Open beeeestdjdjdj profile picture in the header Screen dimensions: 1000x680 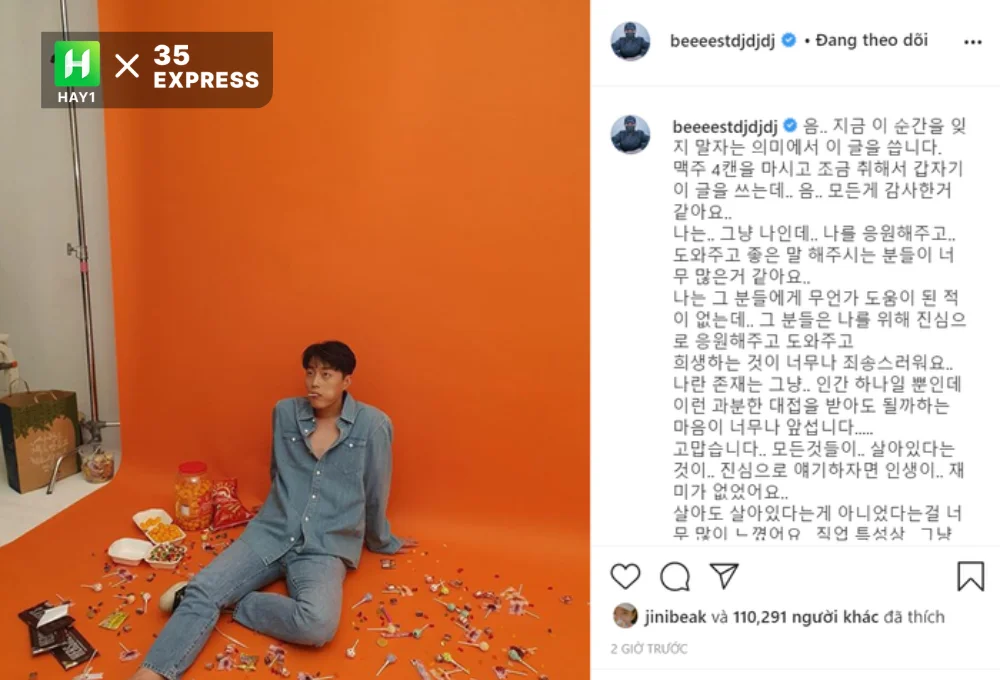(x=630, y=41)
